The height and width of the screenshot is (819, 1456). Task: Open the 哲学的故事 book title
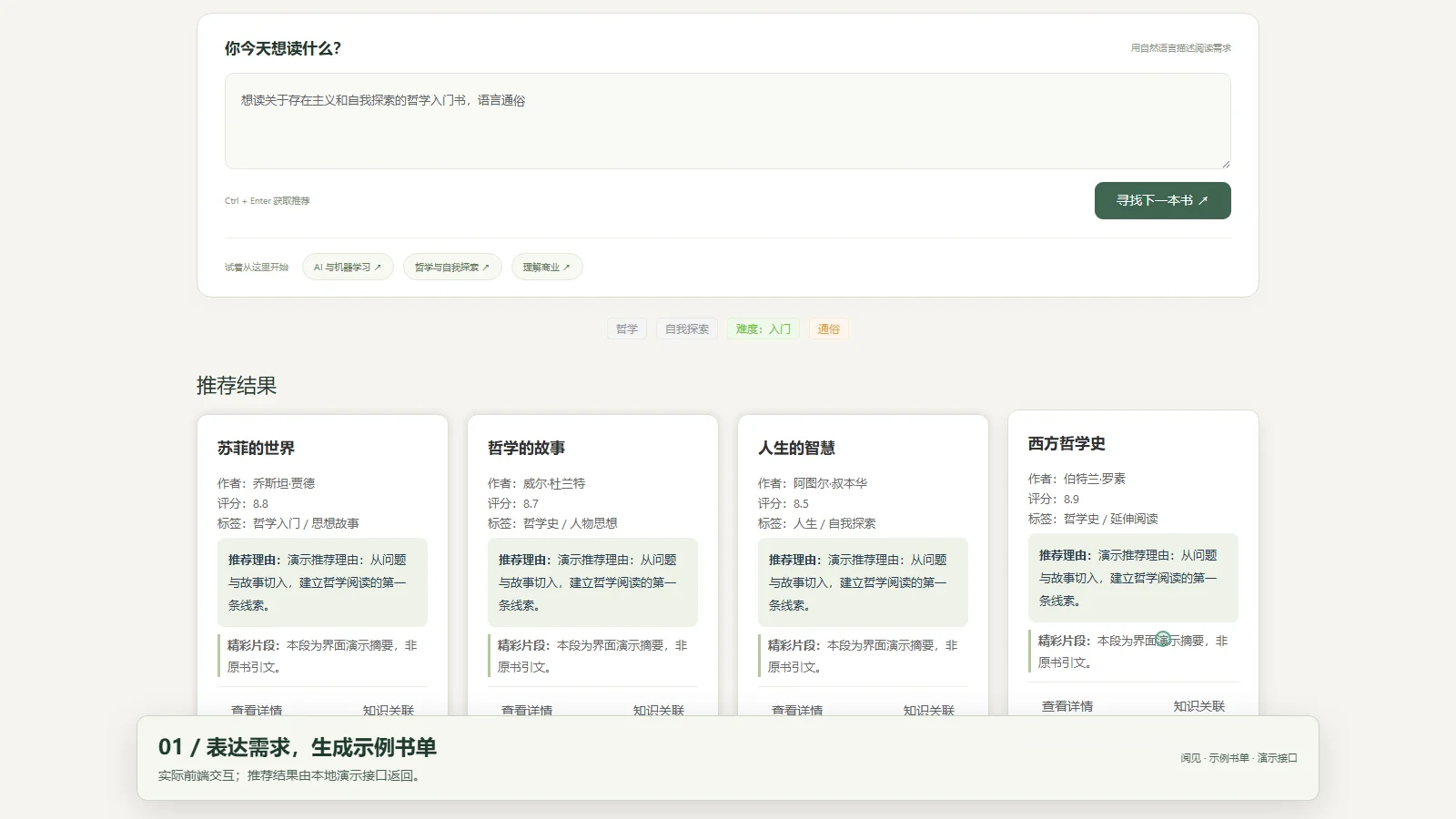pyautogui.click(x=526, y=448)
